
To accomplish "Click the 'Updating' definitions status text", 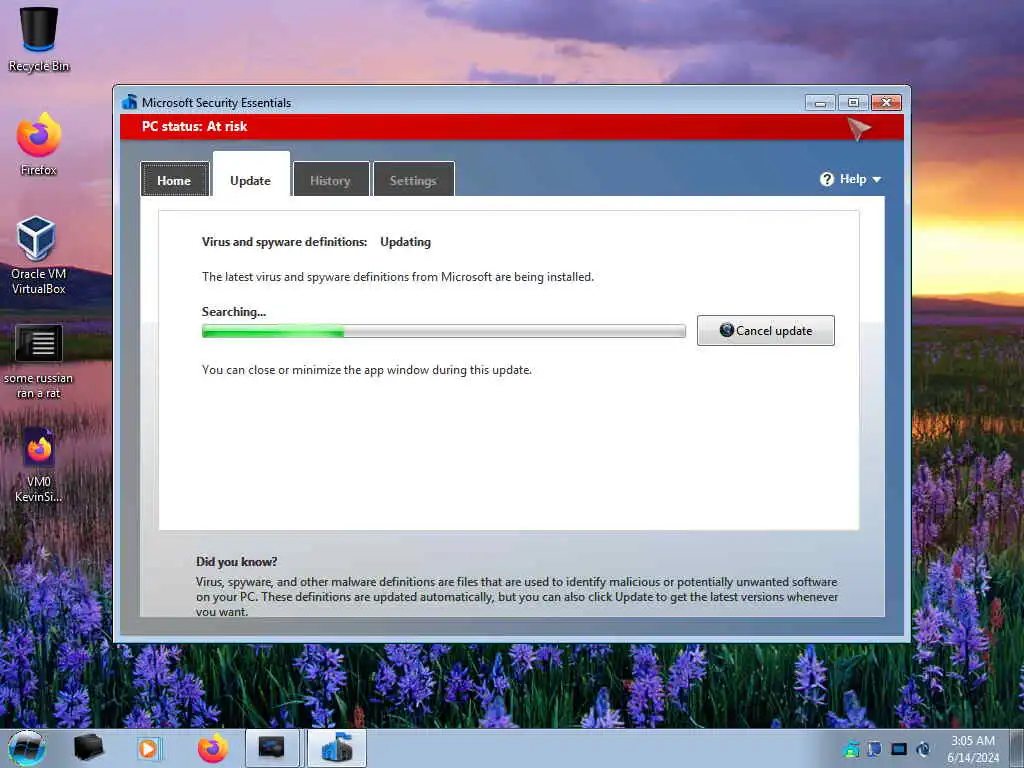I will (x=406, y=242).
